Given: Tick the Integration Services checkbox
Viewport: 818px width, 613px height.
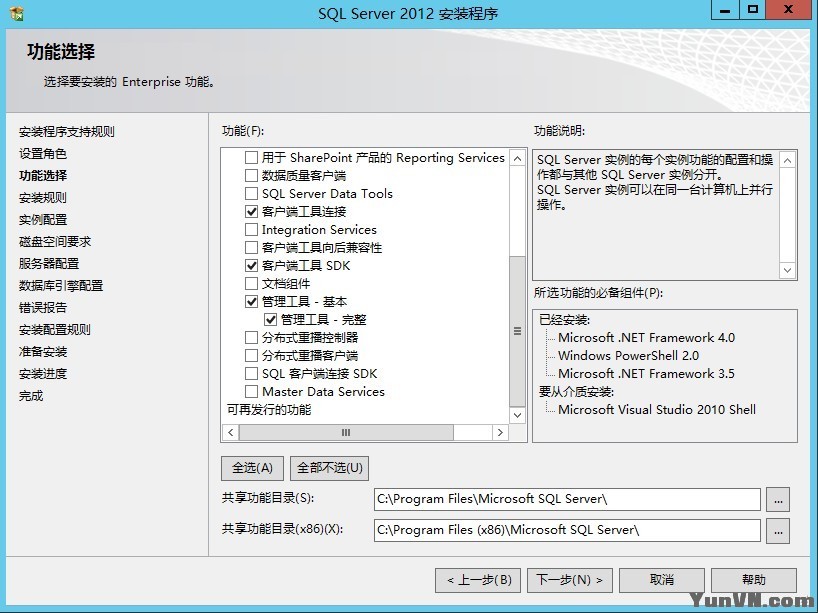Looking at the screenshot, I should pos(251,230).
